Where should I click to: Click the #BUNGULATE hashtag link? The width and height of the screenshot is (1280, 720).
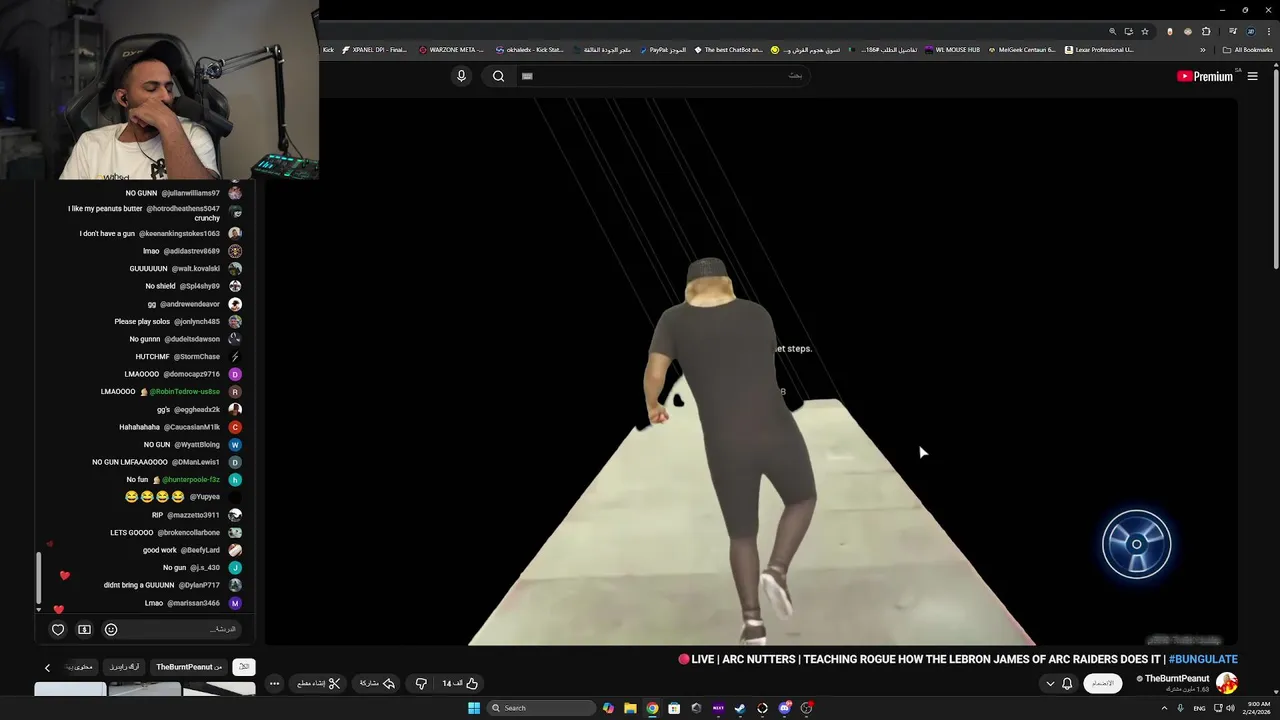(1203, 659)
